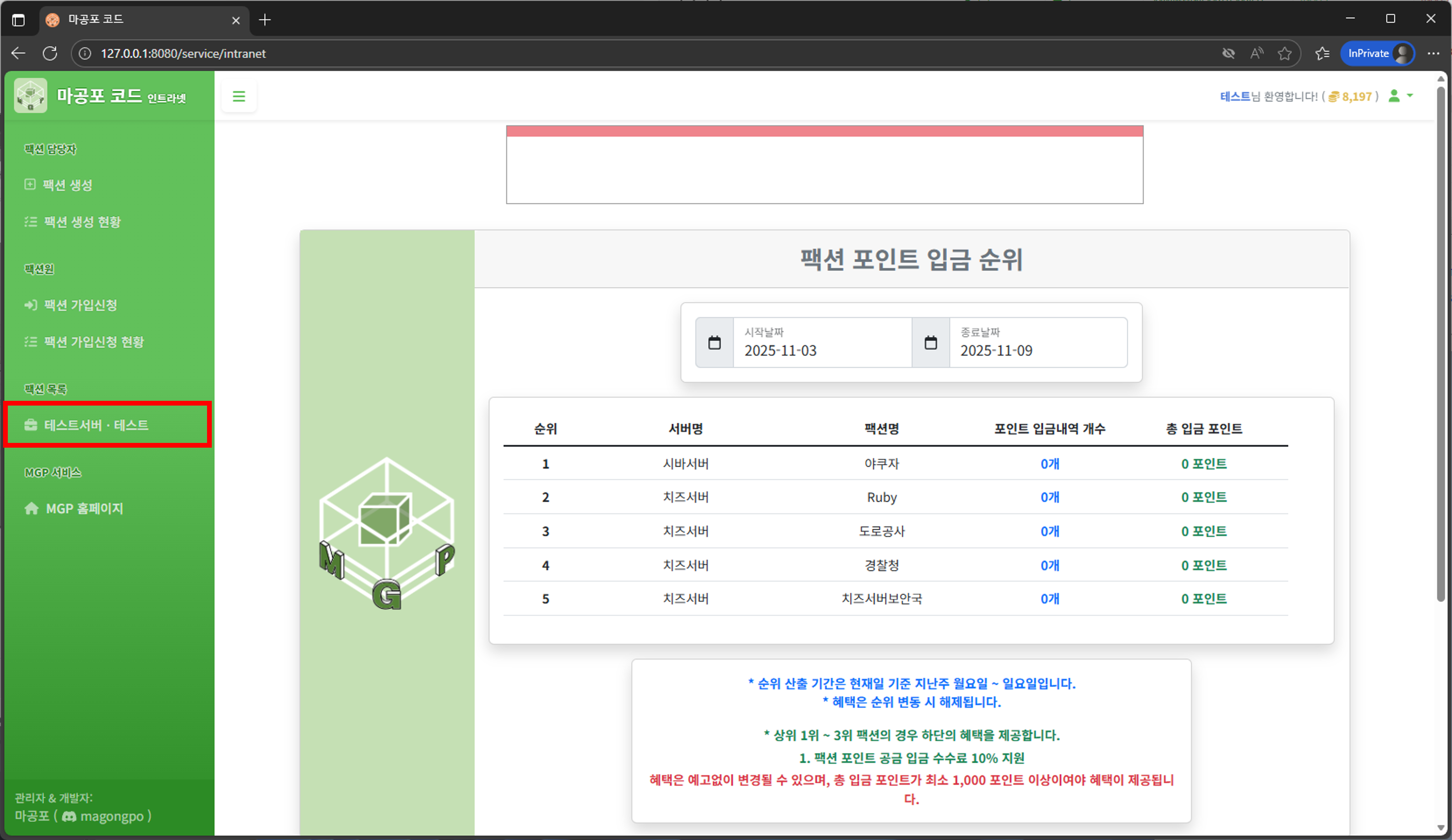Open the browser ellipsis settings menu
This screenshot has height=840, width=1452.
(1434, 53)
